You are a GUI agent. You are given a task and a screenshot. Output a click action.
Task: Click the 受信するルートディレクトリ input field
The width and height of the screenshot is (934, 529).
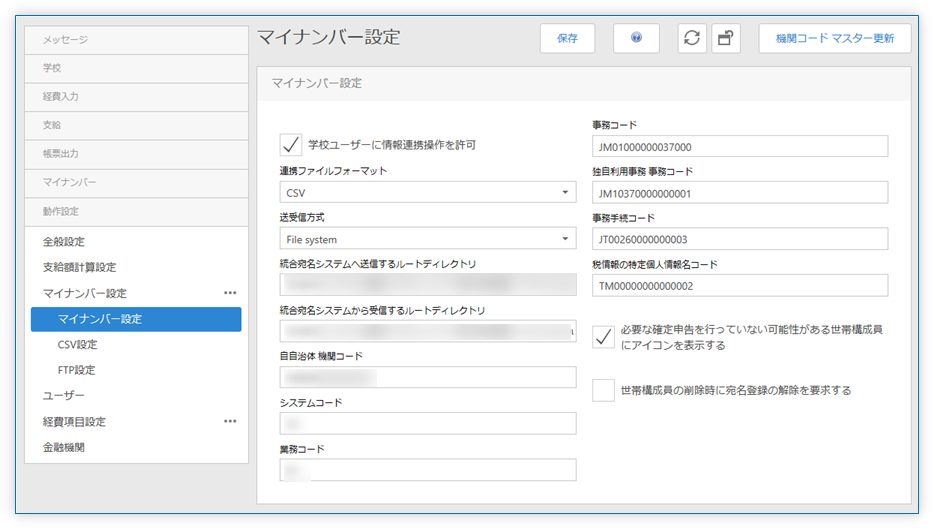tap(428, 331)
